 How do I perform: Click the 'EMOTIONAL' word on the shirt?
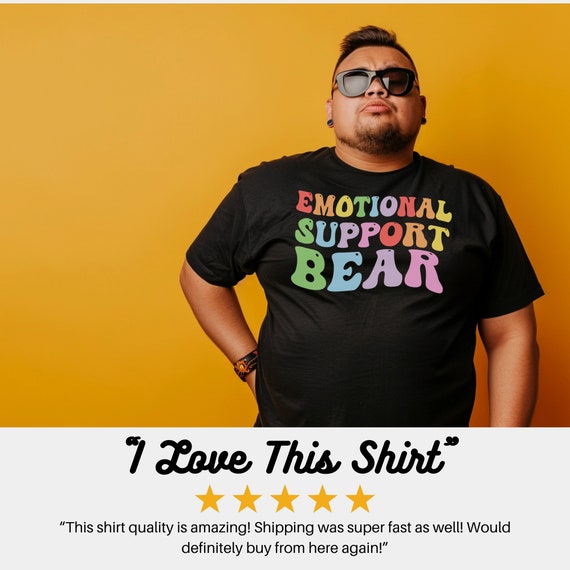373,206
